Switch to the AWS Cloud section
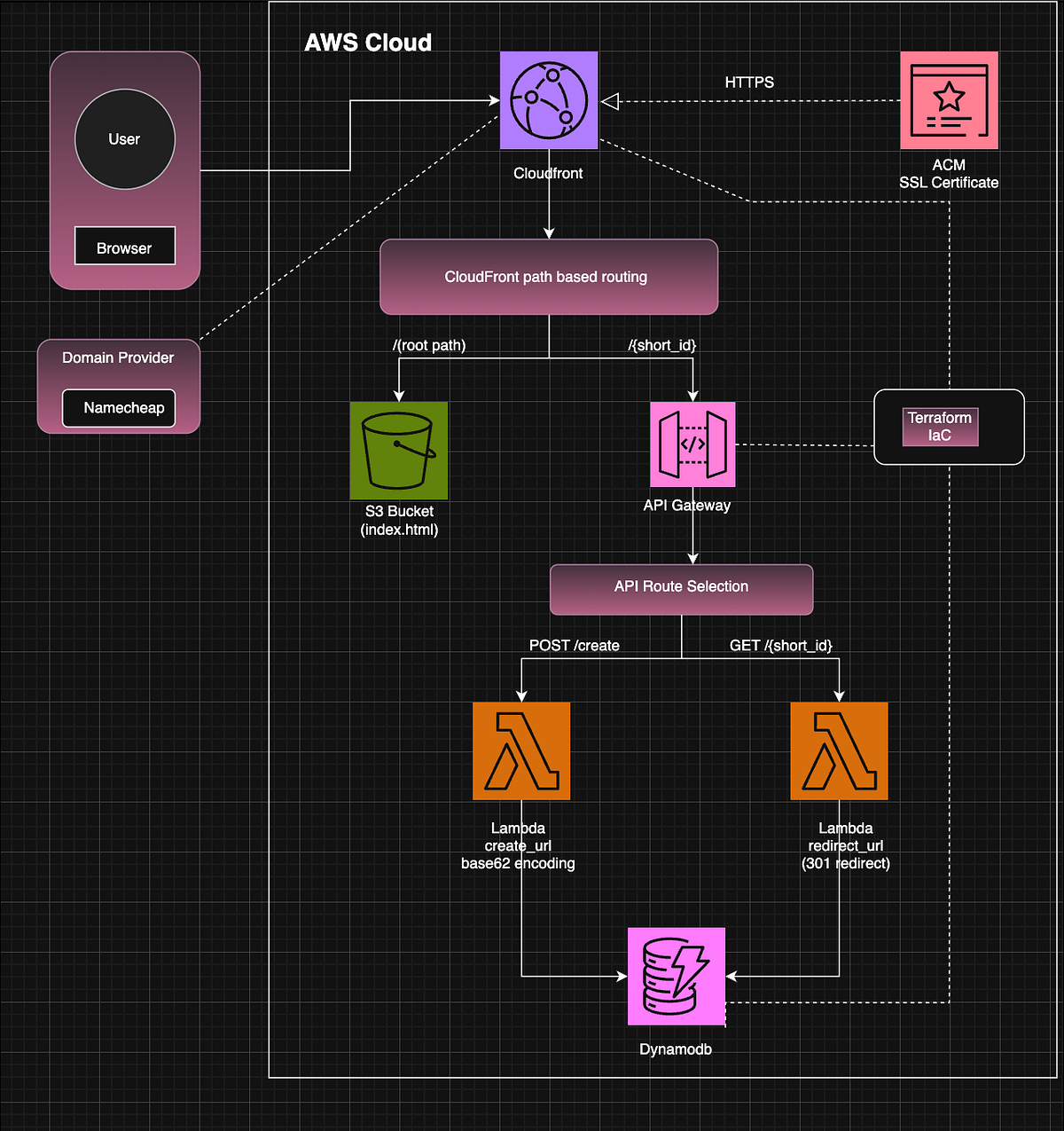The image size is (1064, 1131). (368, 42)
